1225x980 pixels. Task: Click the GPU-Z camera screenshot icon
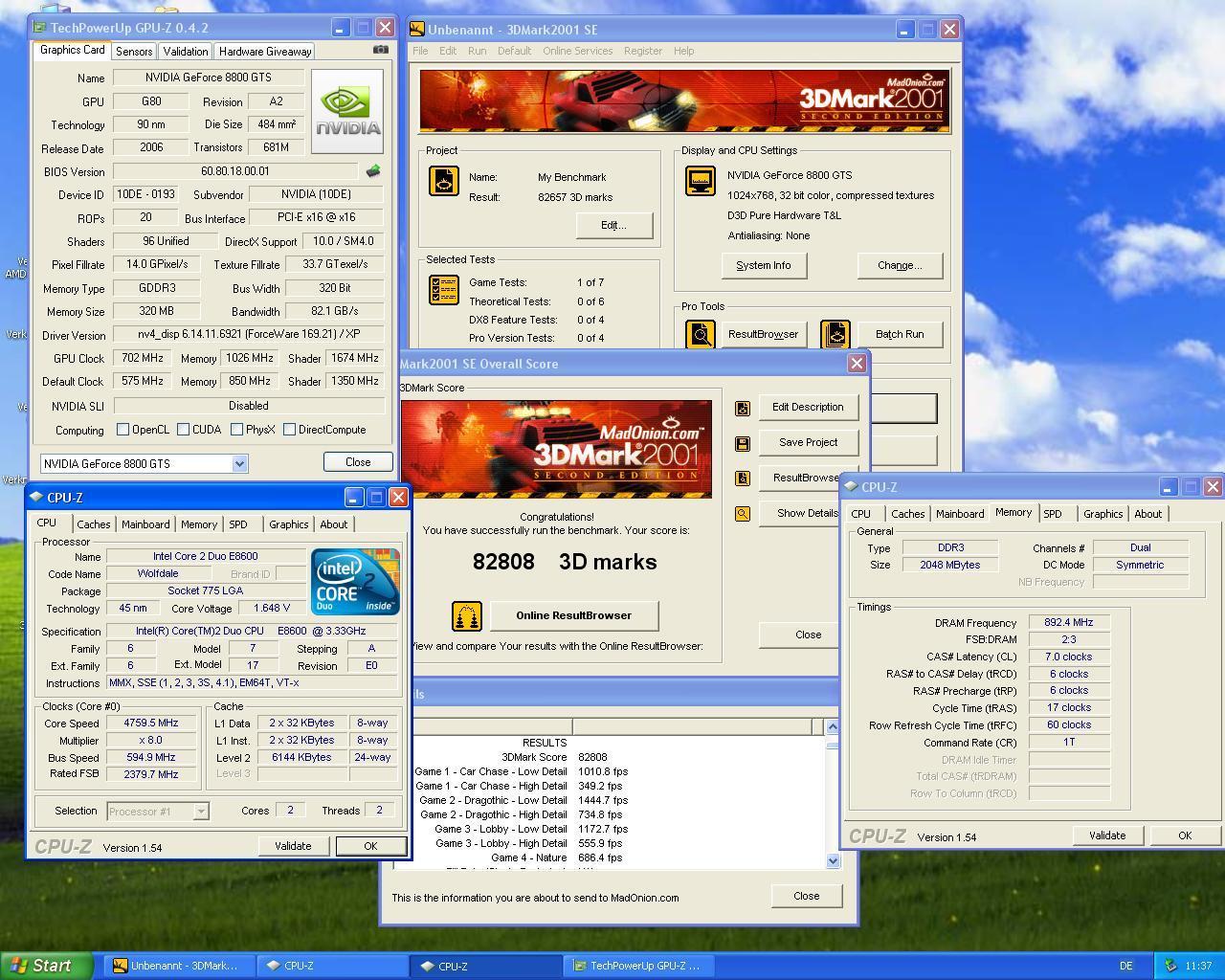pos(381,50)
